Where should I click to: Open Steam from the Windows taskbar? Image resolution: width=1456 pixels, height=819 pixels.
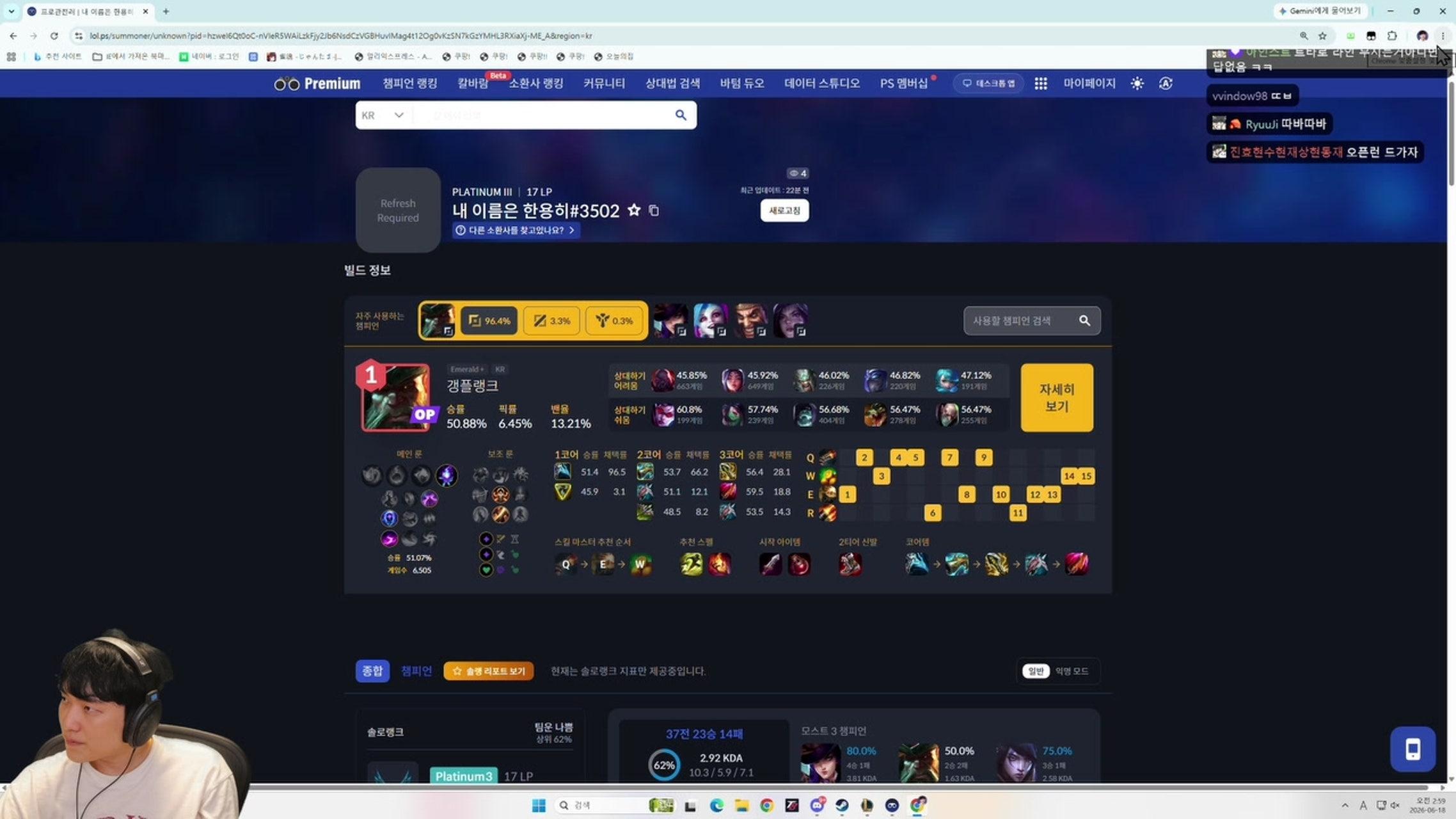(x=842, y=805)
